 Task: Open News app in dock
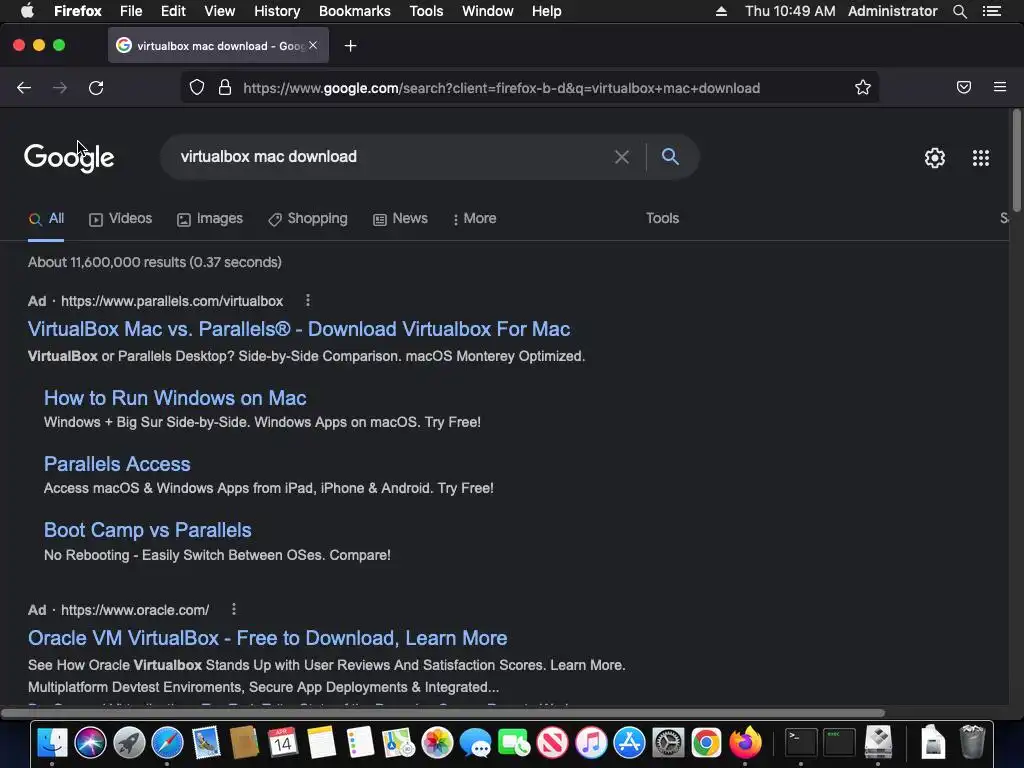point(552,743)
